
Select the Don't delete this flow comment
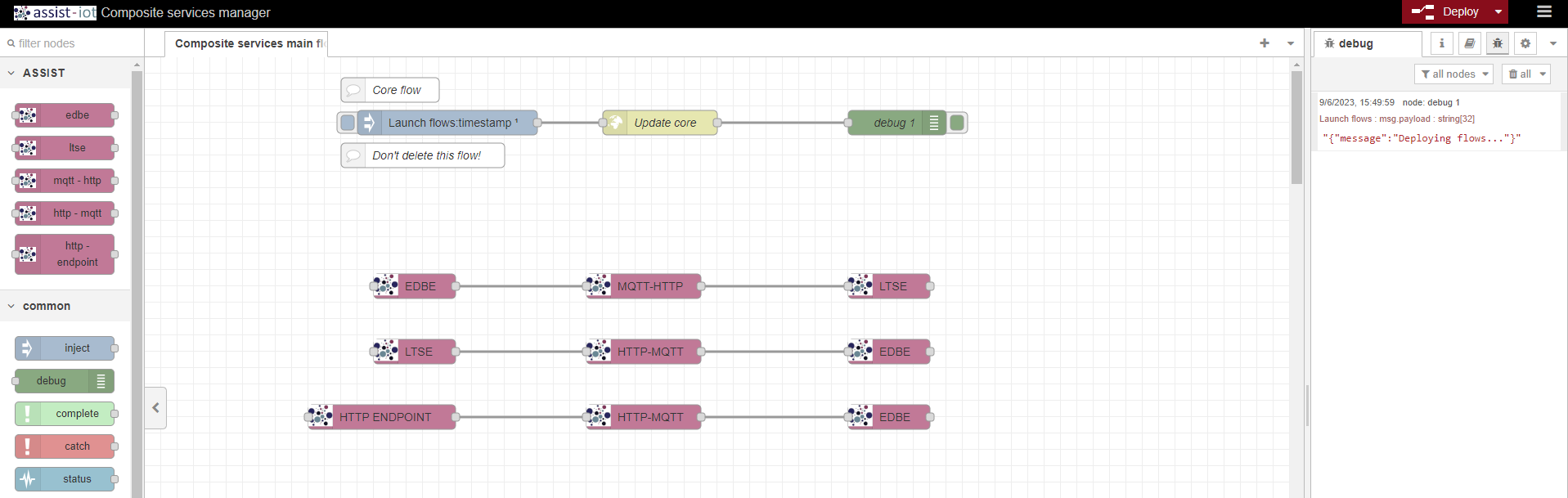pos(423,155)
